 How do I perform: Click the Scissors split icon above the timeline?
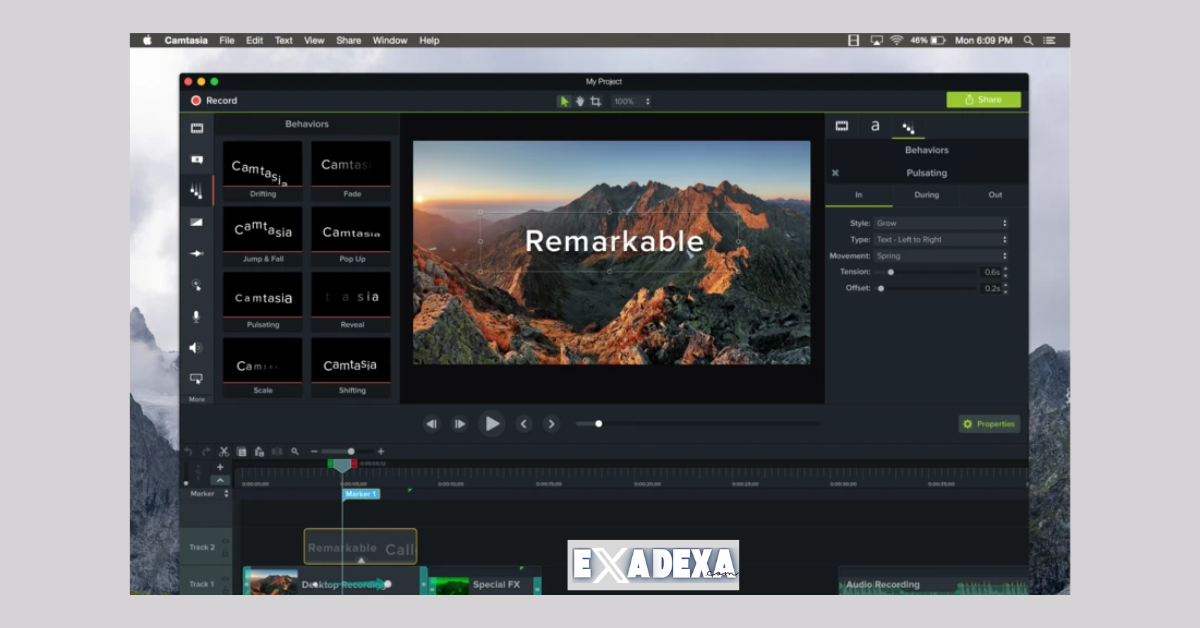[223, 451]
